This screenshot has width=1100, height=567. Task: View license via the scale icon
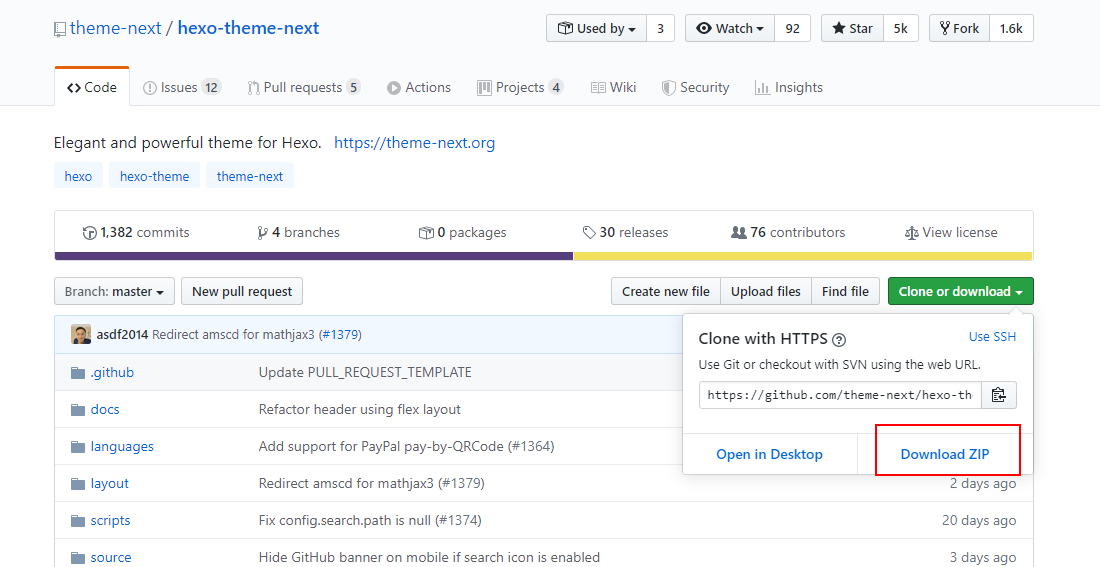(911, 233)
